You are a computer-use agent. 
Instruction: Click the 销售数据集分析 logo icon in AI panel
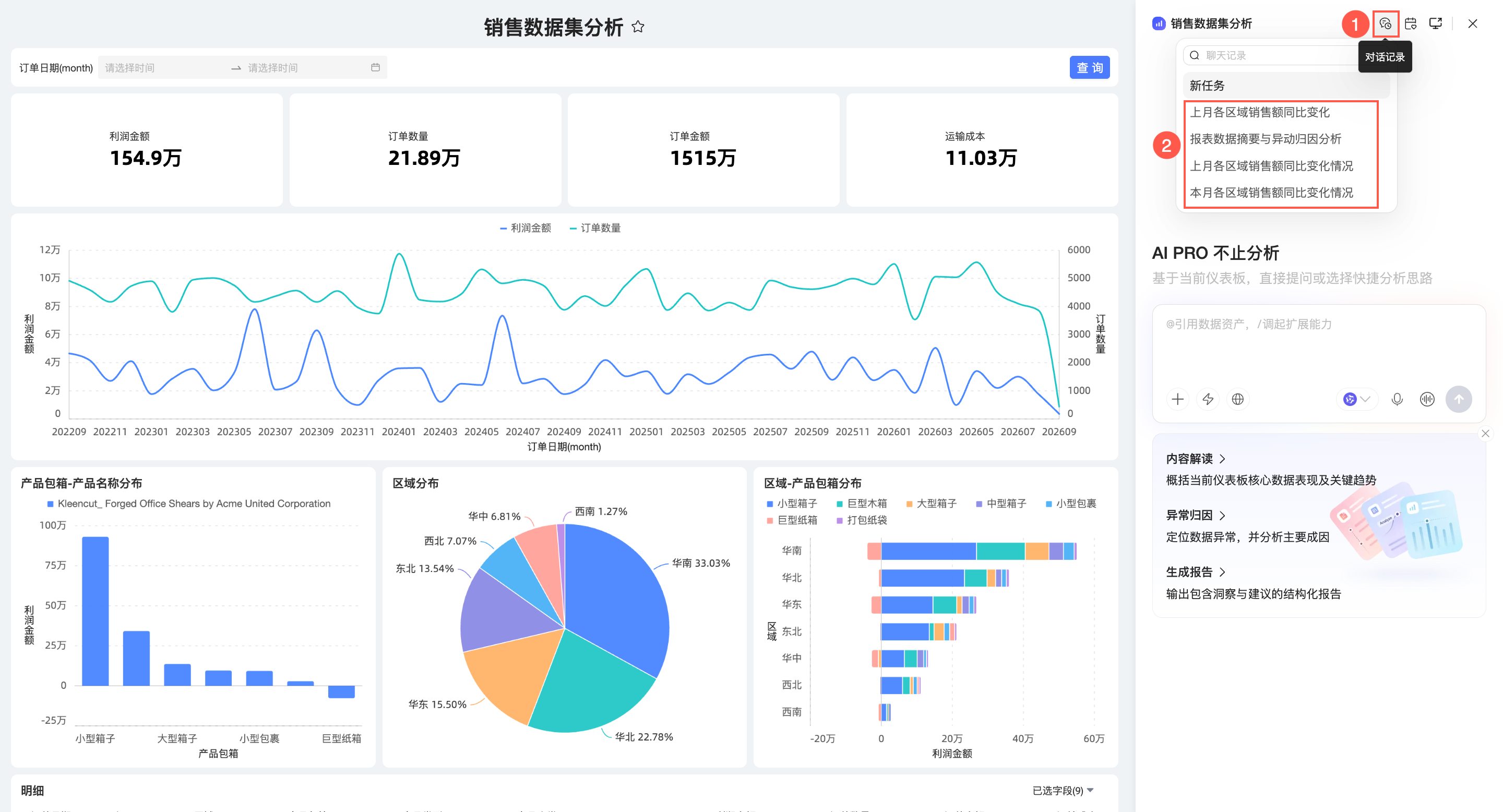[1159, 24]
